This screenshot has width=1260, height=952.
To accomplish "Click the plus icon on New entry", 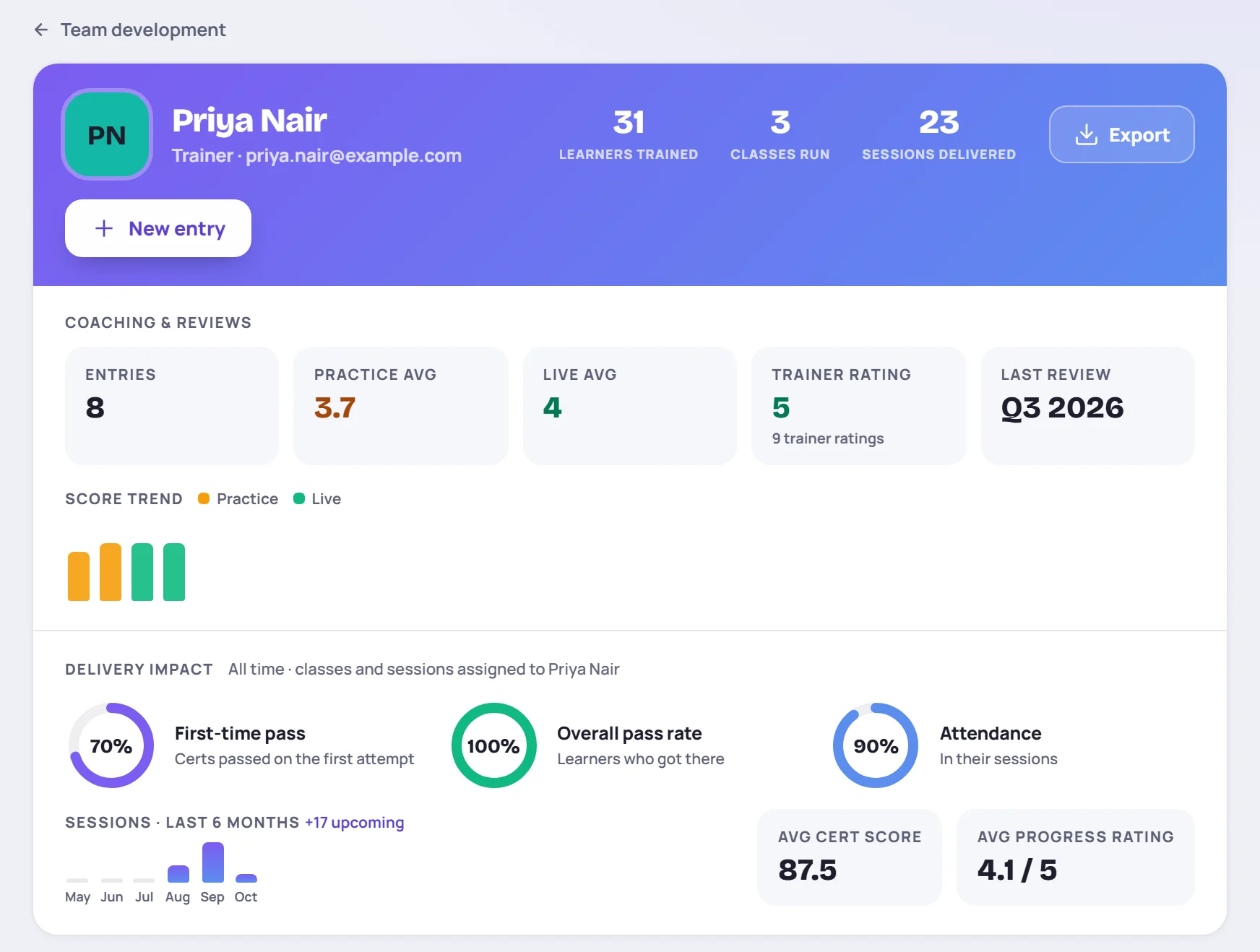I will click(104, 228).
